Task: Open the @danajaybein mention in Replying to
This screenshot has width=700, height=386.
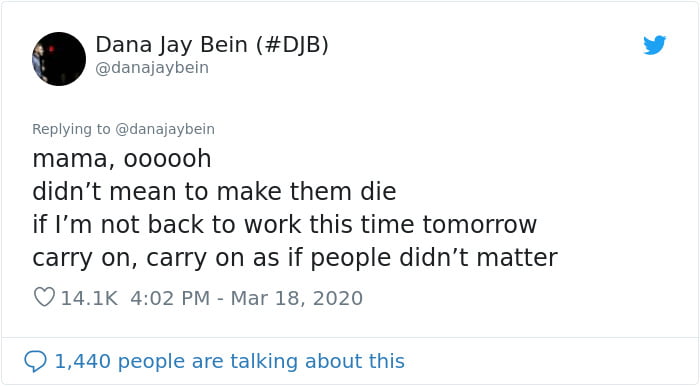Action: pyautogui.click(x=165, y=129)
